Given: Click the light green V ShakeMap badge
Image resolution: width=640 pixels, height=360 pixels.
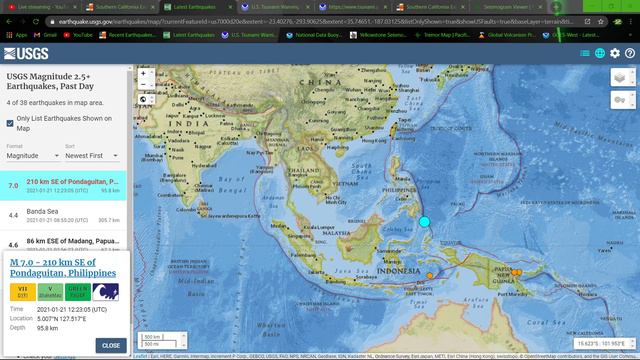Looking at the screenshot, I should pyautogui.click(x=50, y=292).
